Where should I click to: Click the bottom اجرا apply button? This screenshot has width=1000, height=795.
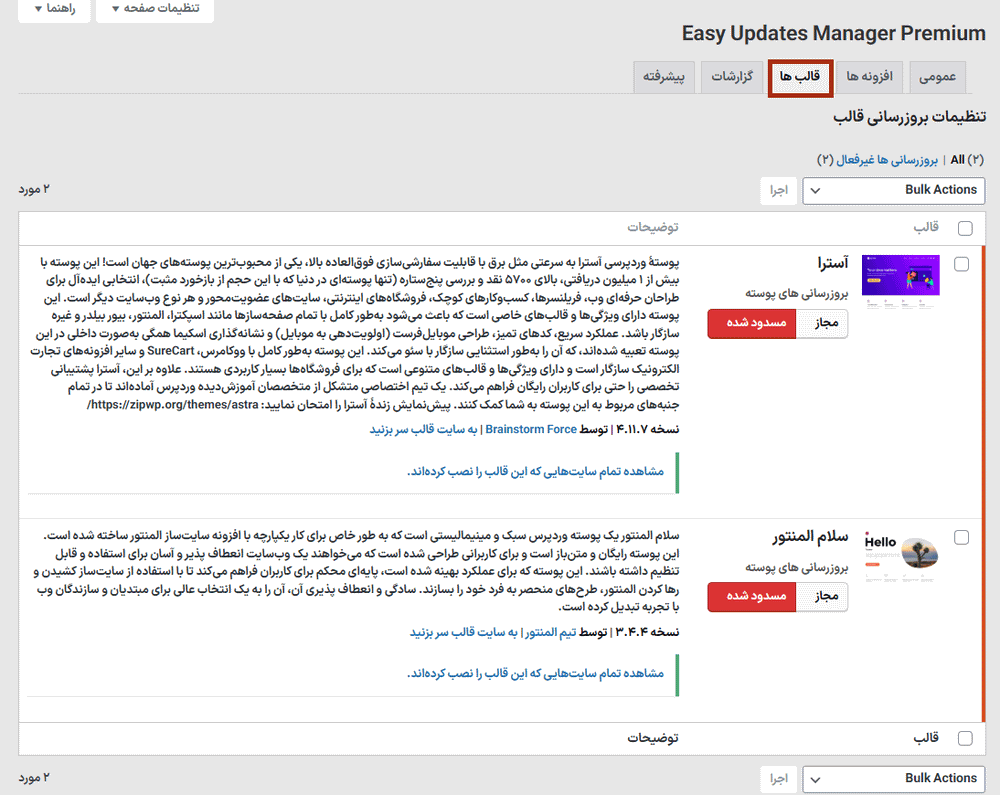779,778
